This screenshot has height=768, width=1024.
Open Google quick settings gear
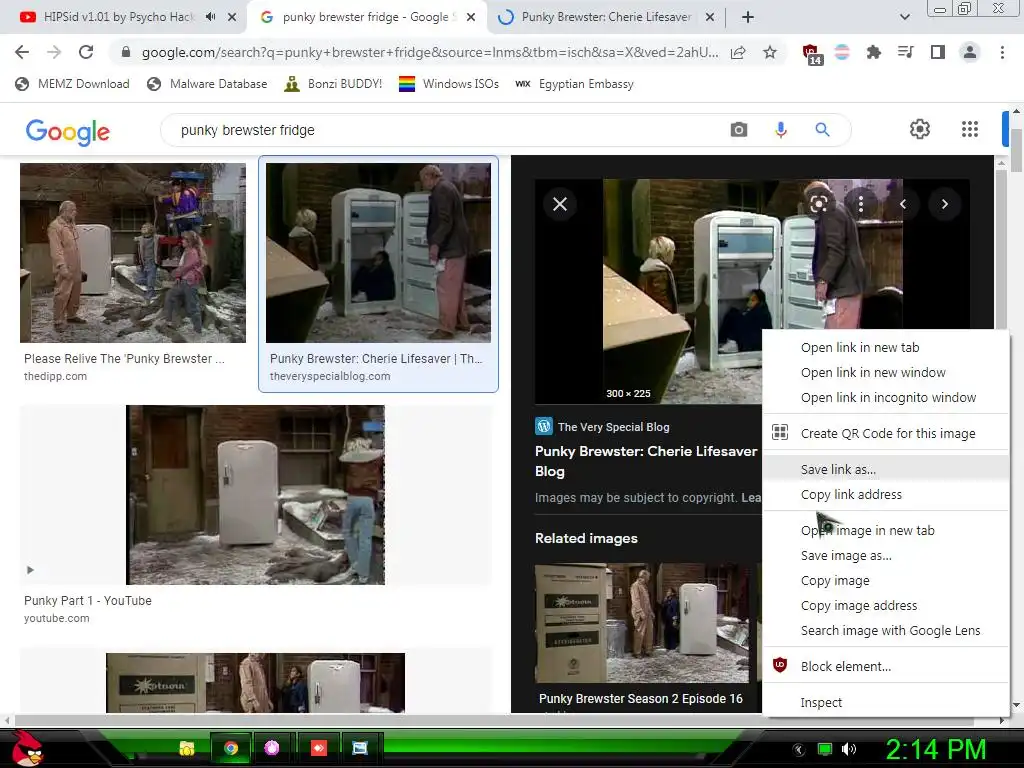tap(920, 129)
